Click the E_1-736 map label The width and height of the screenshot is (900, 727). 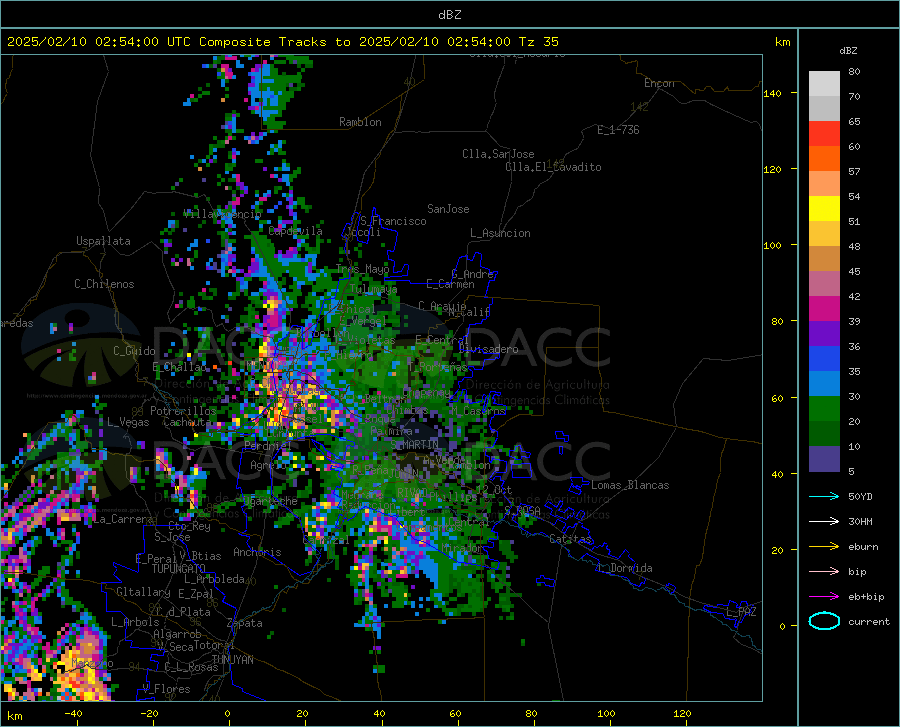click(x=618, y=130)
